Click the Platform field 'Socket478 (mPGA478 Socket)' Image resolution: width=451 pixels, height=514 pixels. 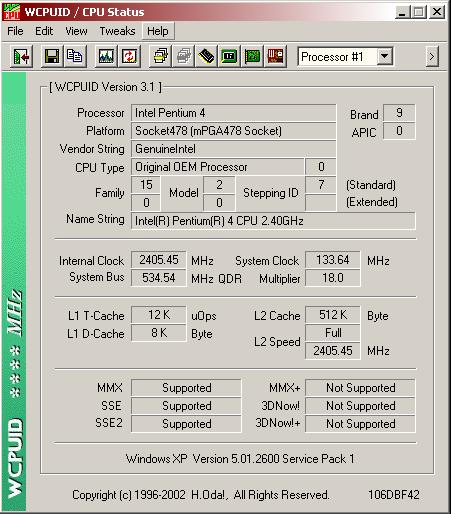233,131
